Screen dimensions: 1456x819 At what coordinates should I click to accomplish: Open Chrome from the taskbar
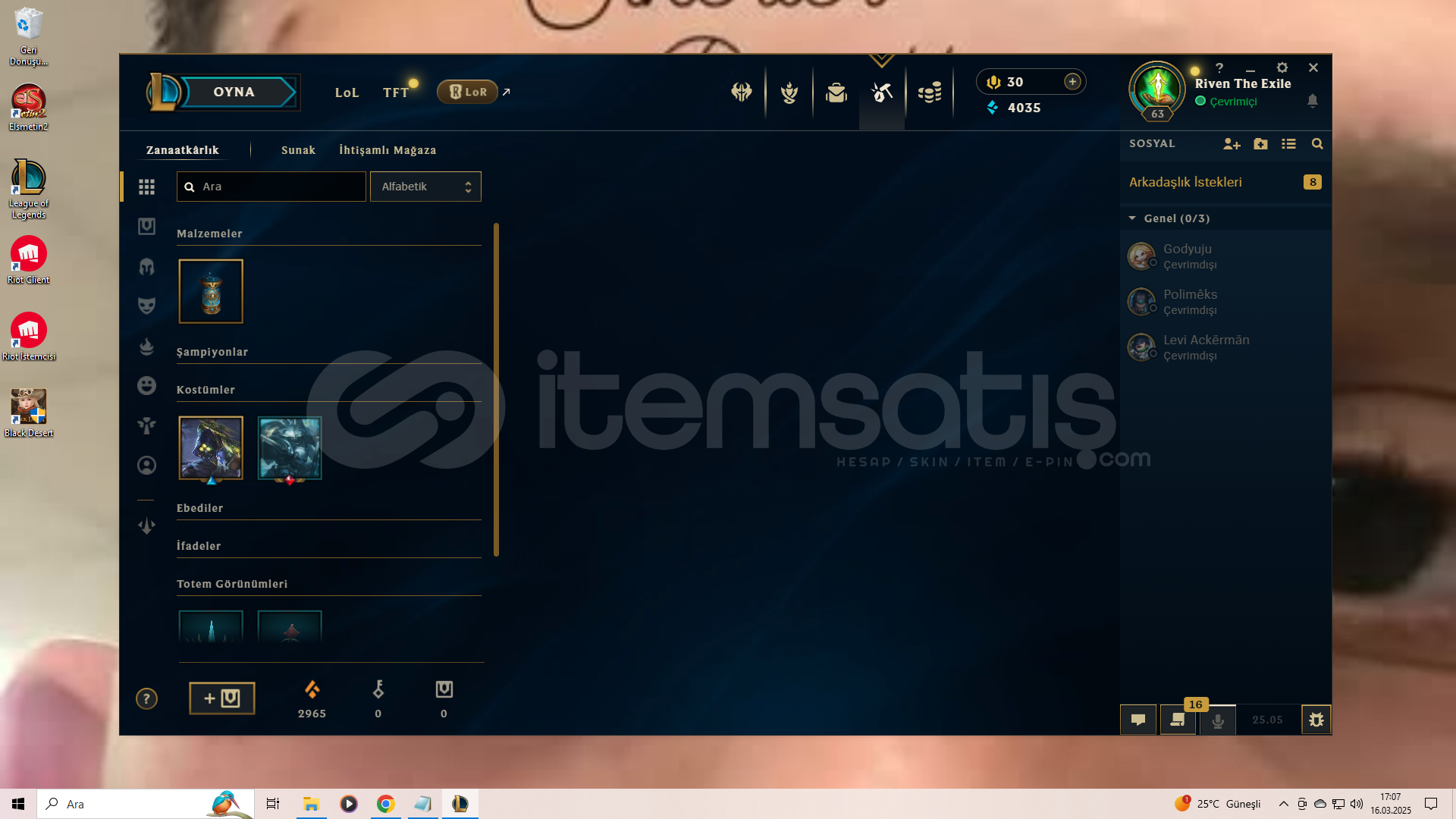[x=386, y=804]
